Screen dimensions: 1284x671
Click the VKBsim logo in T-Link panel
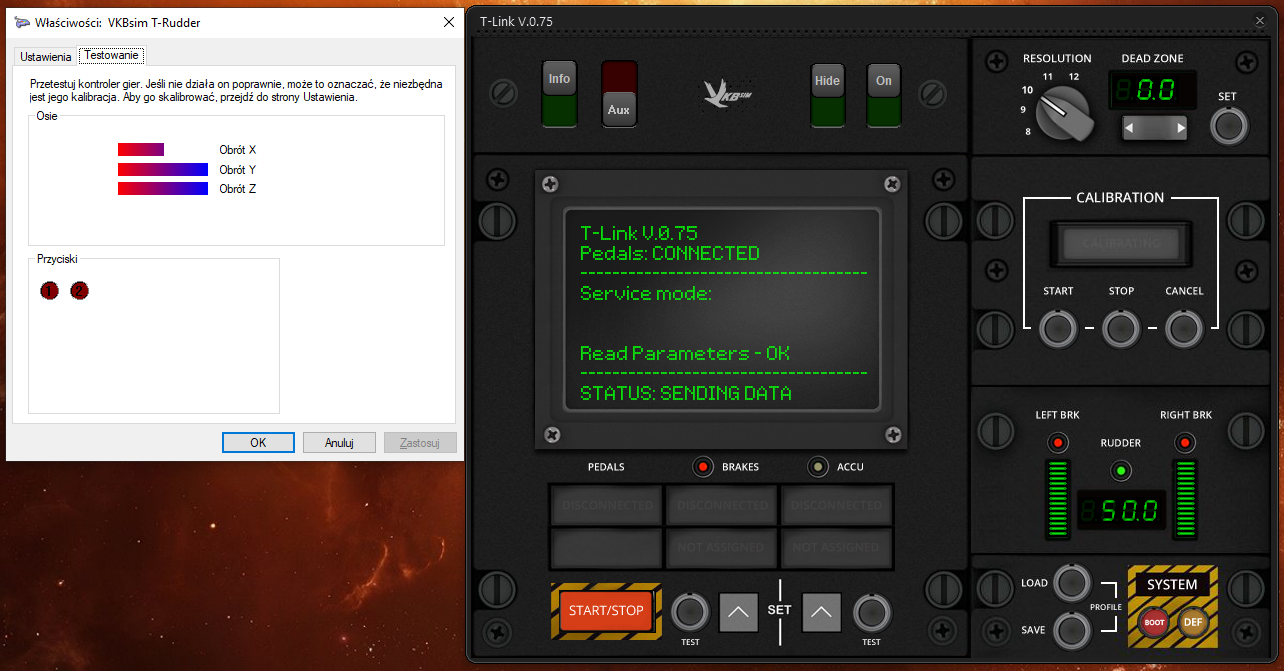click(x=728, y=93)
